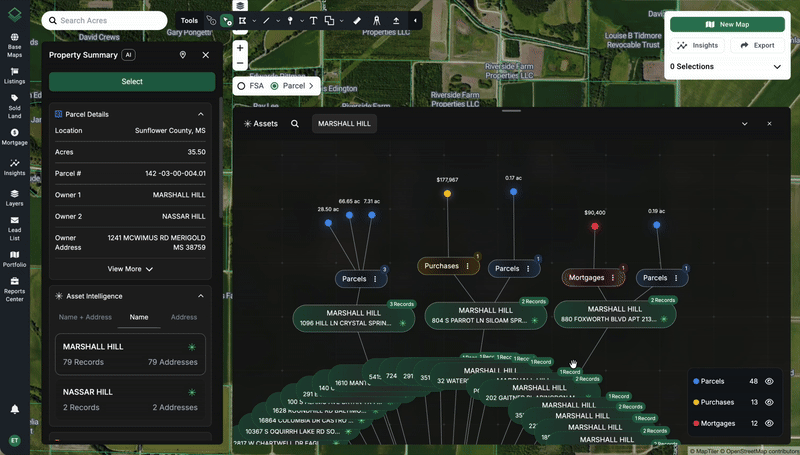The height and width of the screenshot is (455, 800).
Task: Collapse the Asset Intelligence section
Action: (201, 296)
